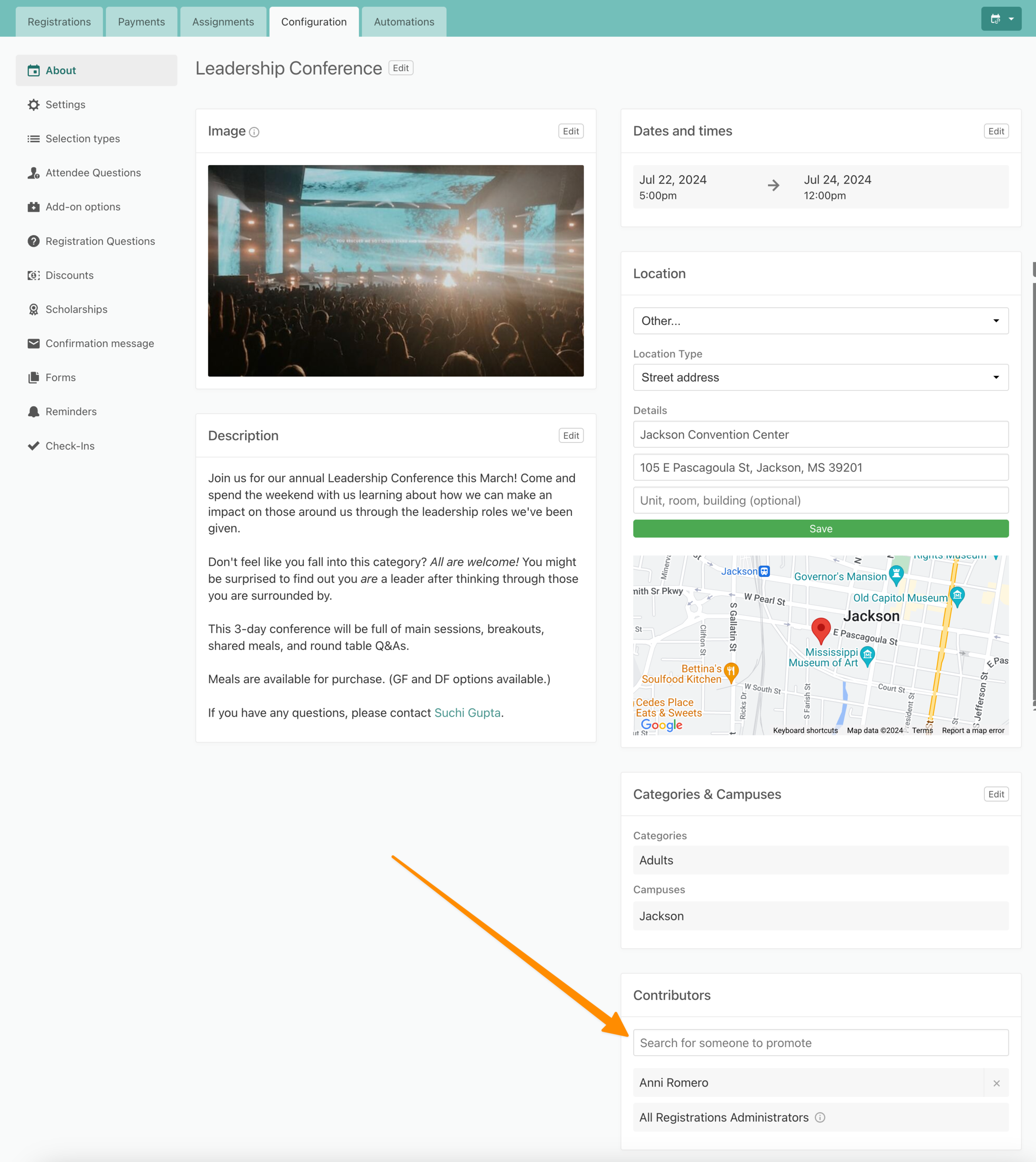Click the Scholarships ribbon icon
The width and height of the screenshot is (1036, 1162).
[x=33, y=309]
